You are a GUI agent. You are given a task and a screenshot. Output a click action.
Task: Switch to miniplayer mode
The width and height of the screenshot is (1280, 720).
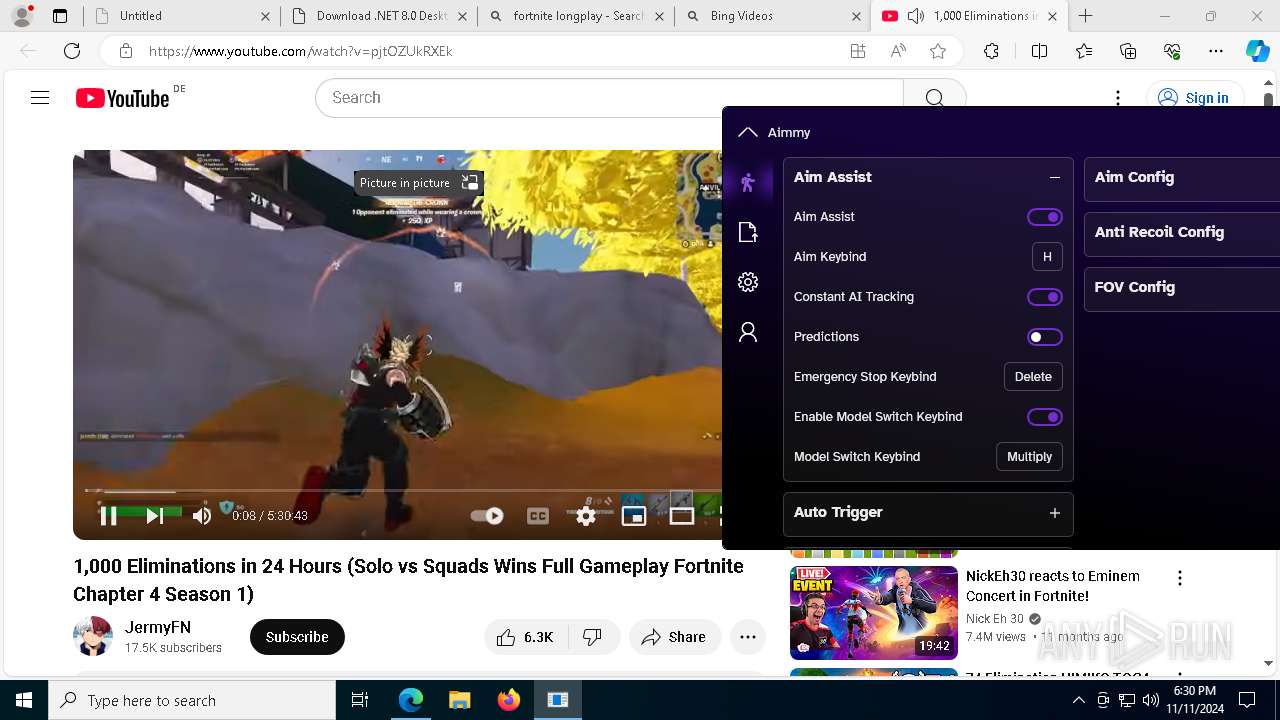click(634, 516)
